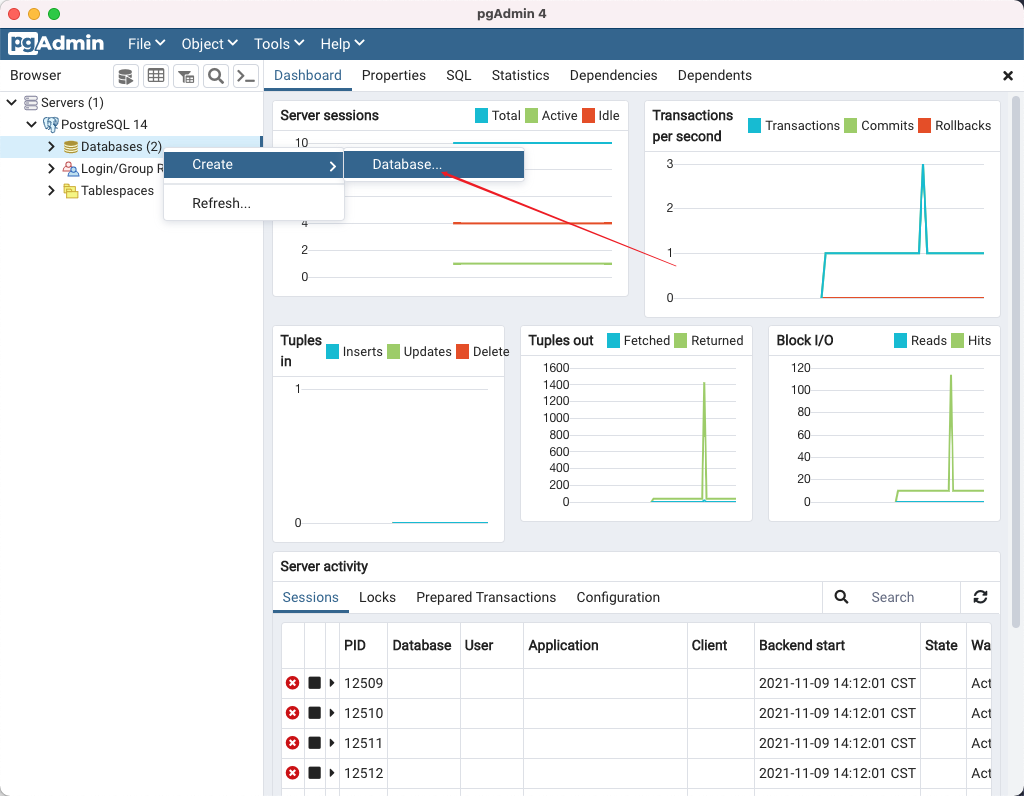Click the Filtered Rows toolbar icon
Screen dimensions: 1024x796
coord(186,76)
